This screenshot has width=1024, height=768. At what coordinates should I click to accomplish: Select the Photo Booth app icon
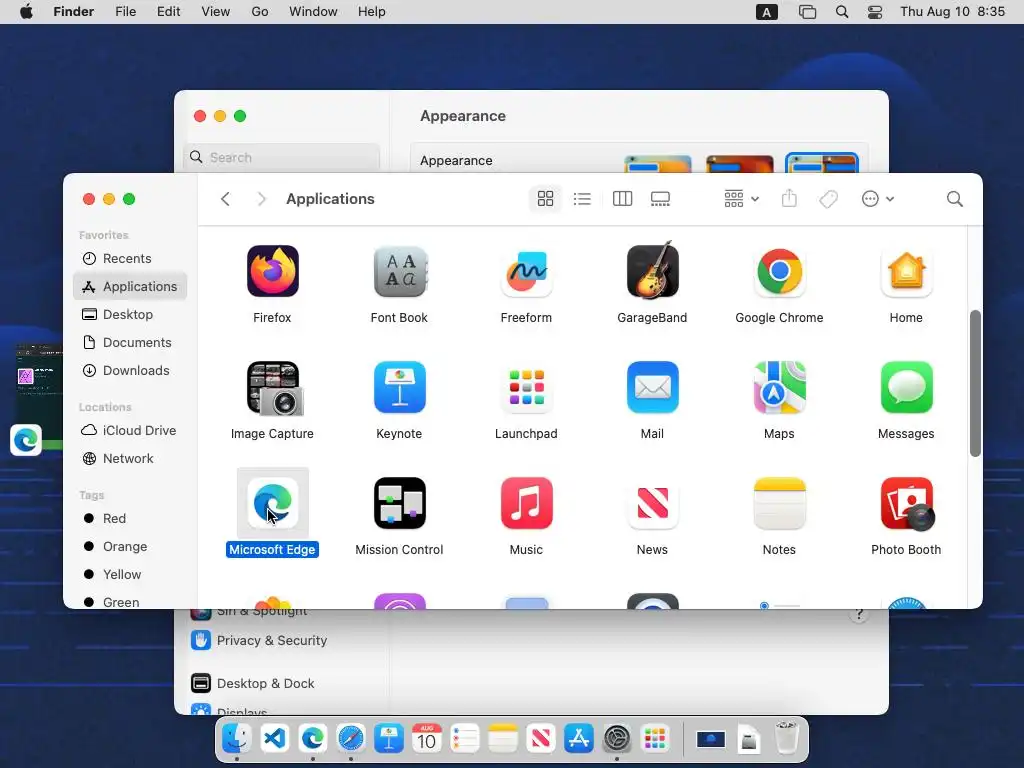point(907,503)
